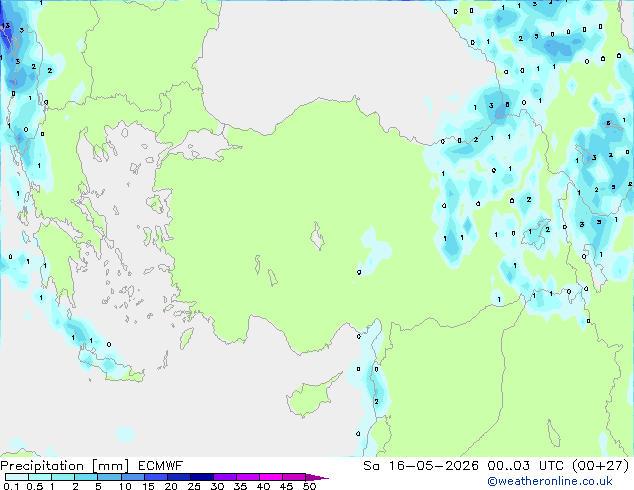Click the "15" legend scale label
The image size is (634, 490).
pyautogui.click(x=148, y=486)
